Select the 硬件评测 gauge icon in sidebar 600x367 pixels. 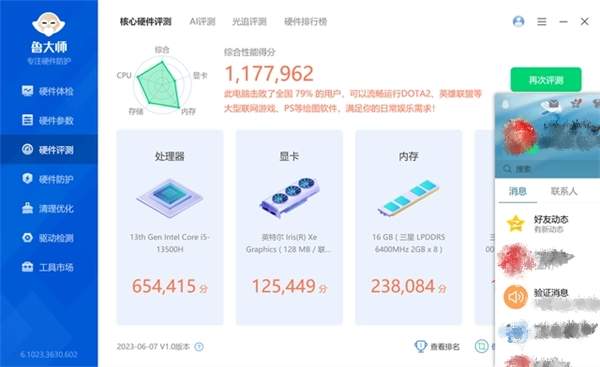point(28,149)
